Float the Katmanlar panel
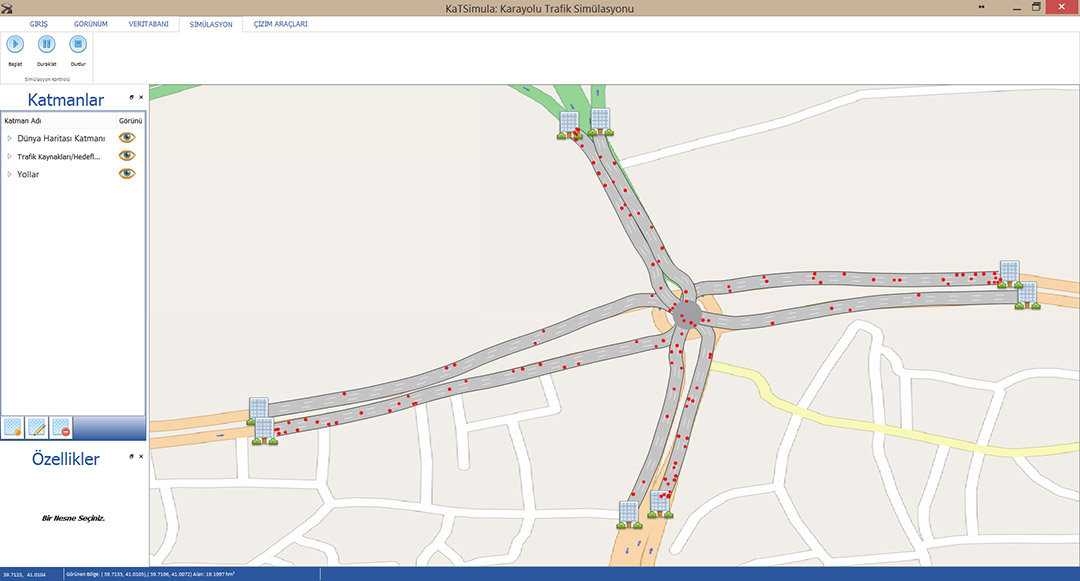1080x581 pixels. coord(132,97)
